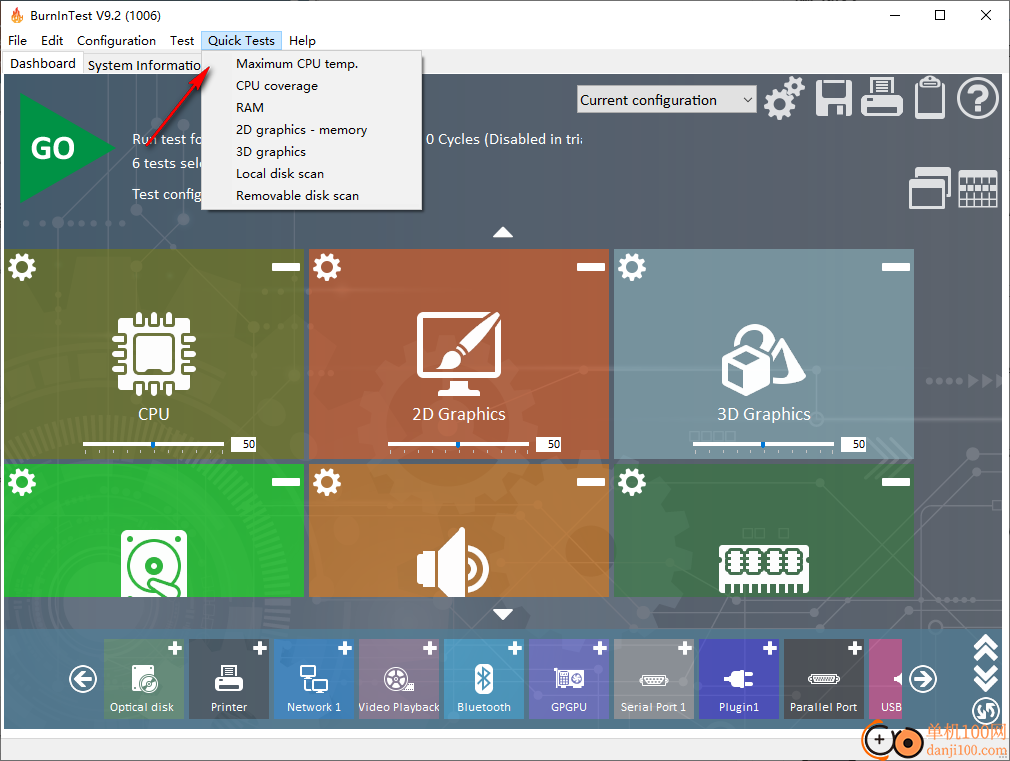The width and height of the screenshot is (1010, 761).
Task: Open 2D Graphics tile settings gear
Action: coord(327,267)
